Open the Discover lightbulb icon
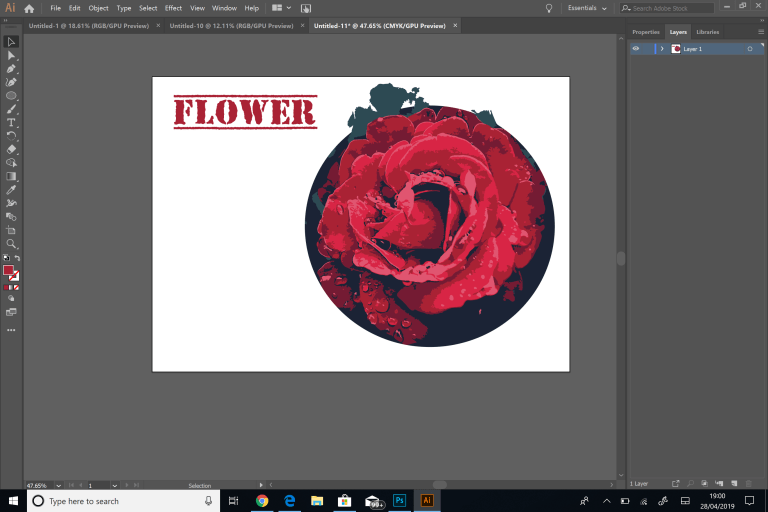 pos(549,8)
